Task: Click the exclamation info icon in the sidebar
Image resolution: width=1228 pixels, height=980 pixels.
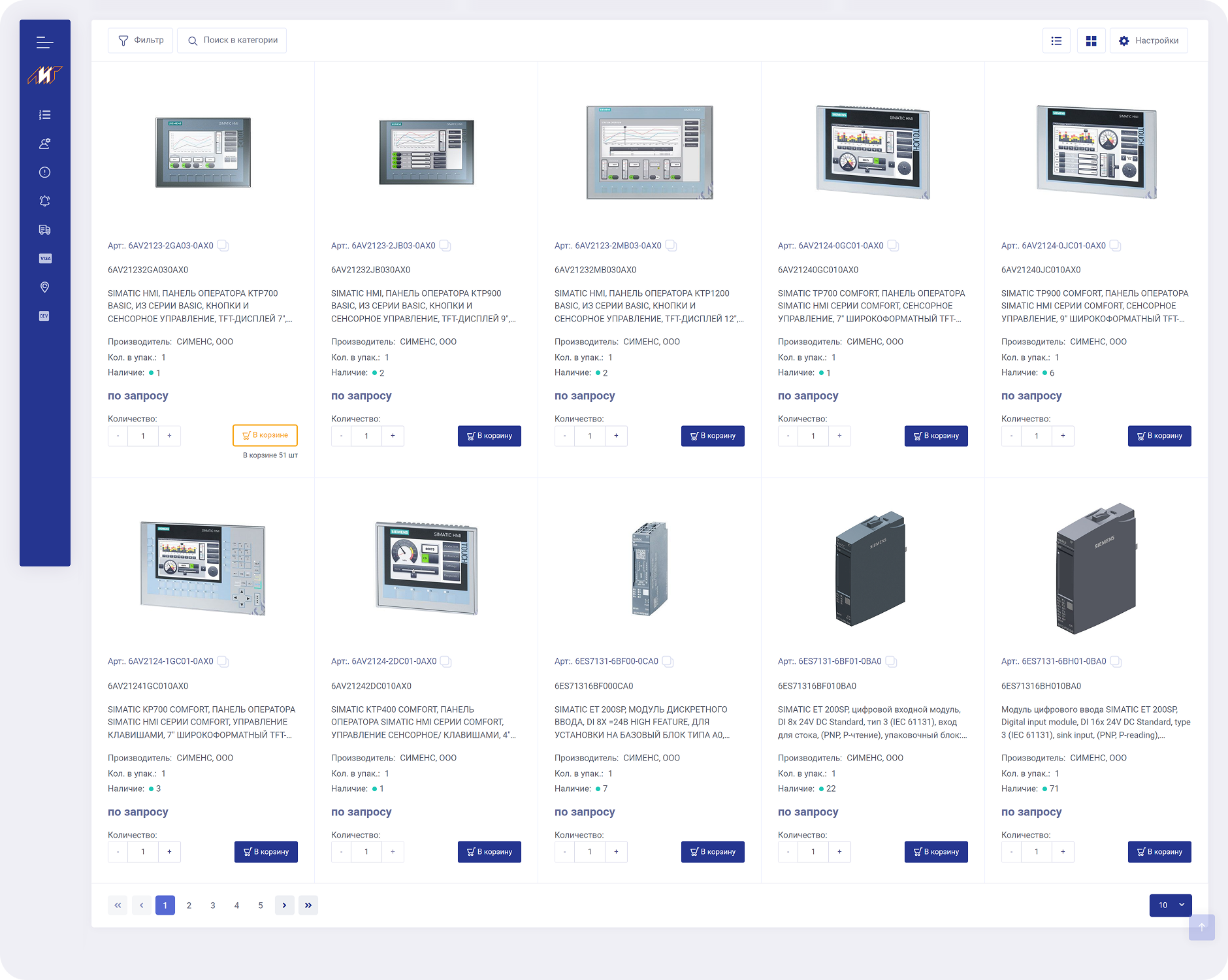Action: coord(44,172)
